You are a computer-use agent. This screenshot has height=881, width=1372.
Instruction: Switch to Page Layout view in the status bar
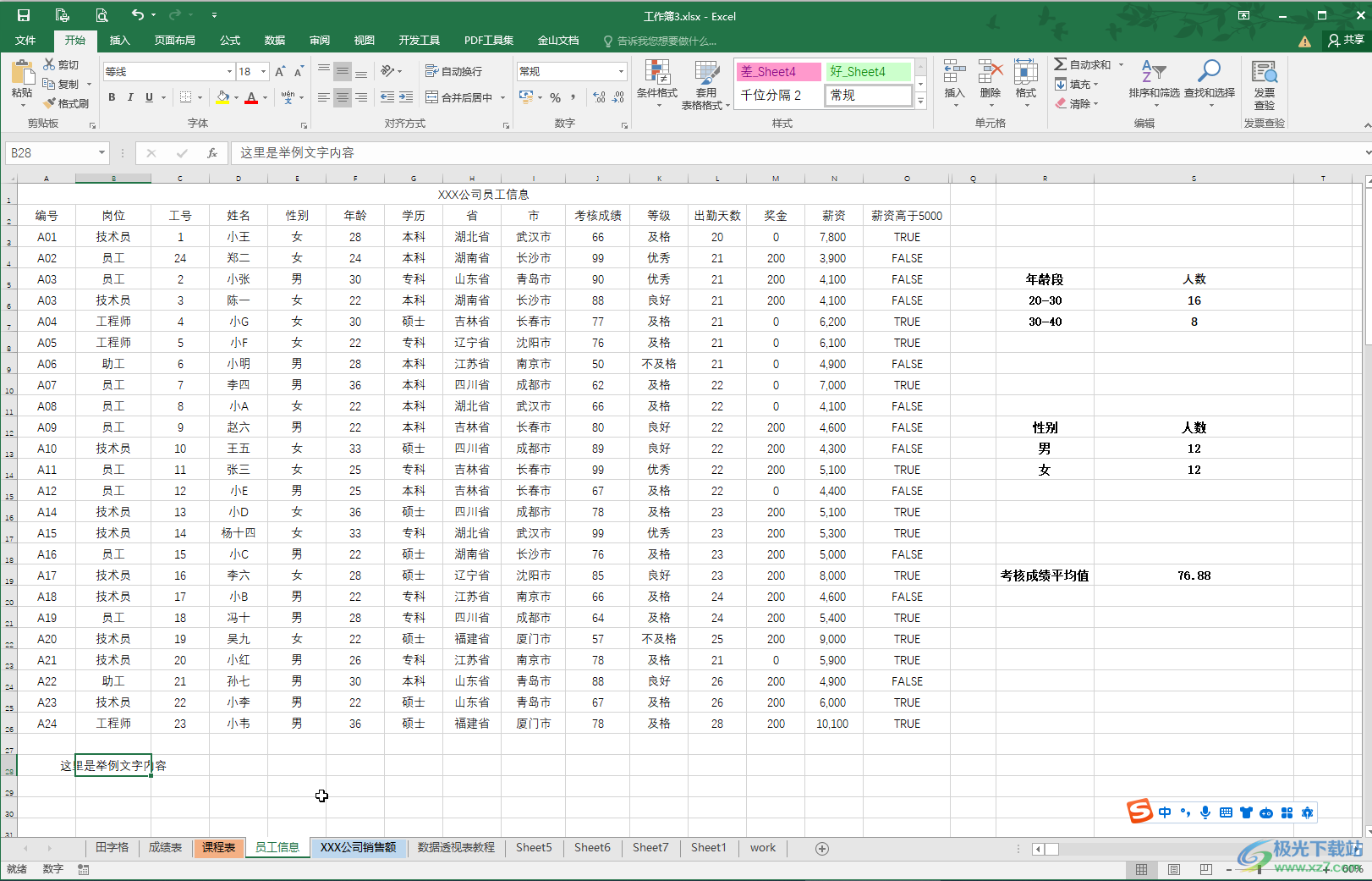pos(1174,869)
